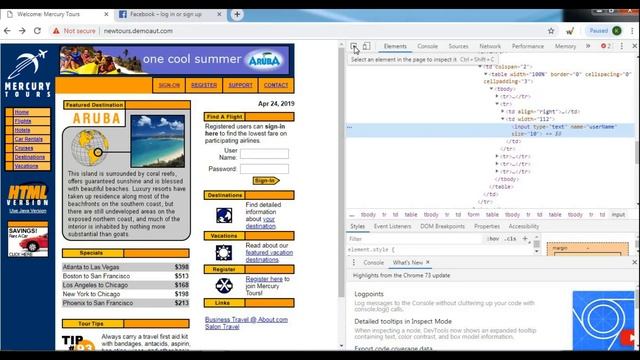Click the REGISTER nav link
The image size is (640, 360).
pyautogui.click(x=204, y=85)
